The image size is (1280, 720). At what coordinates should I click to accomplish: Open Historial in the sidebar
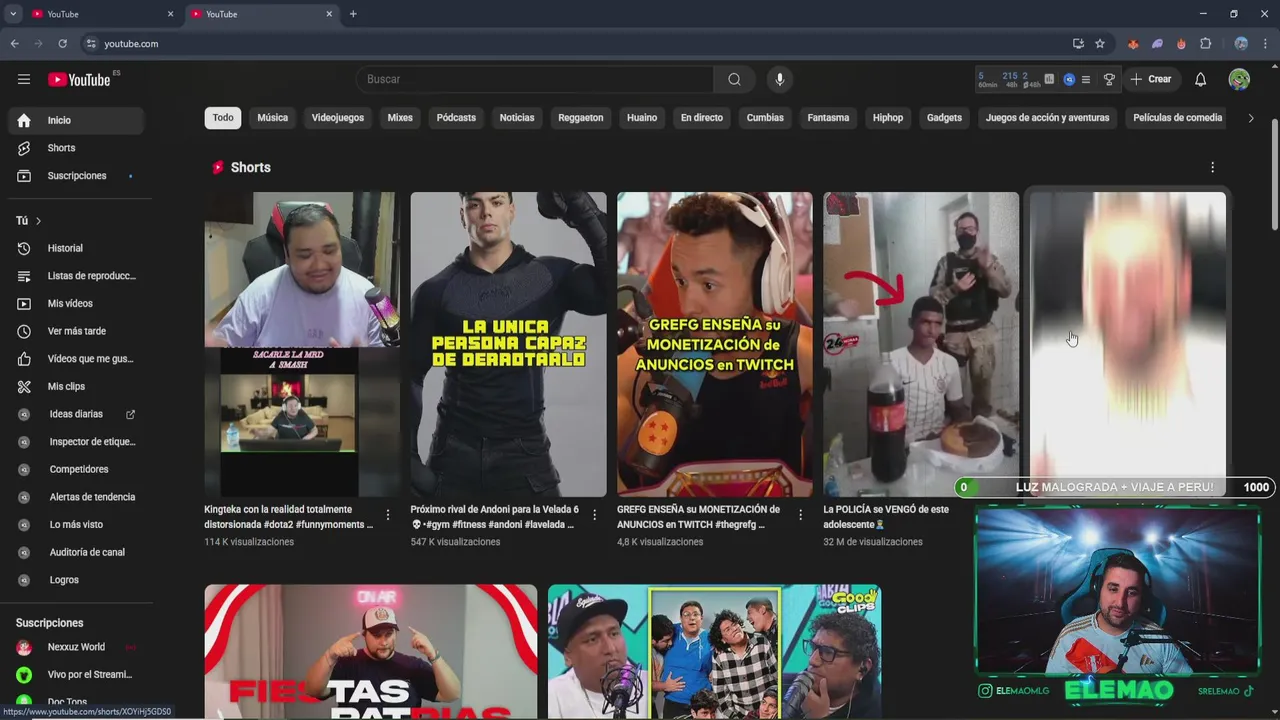point(76,248)
